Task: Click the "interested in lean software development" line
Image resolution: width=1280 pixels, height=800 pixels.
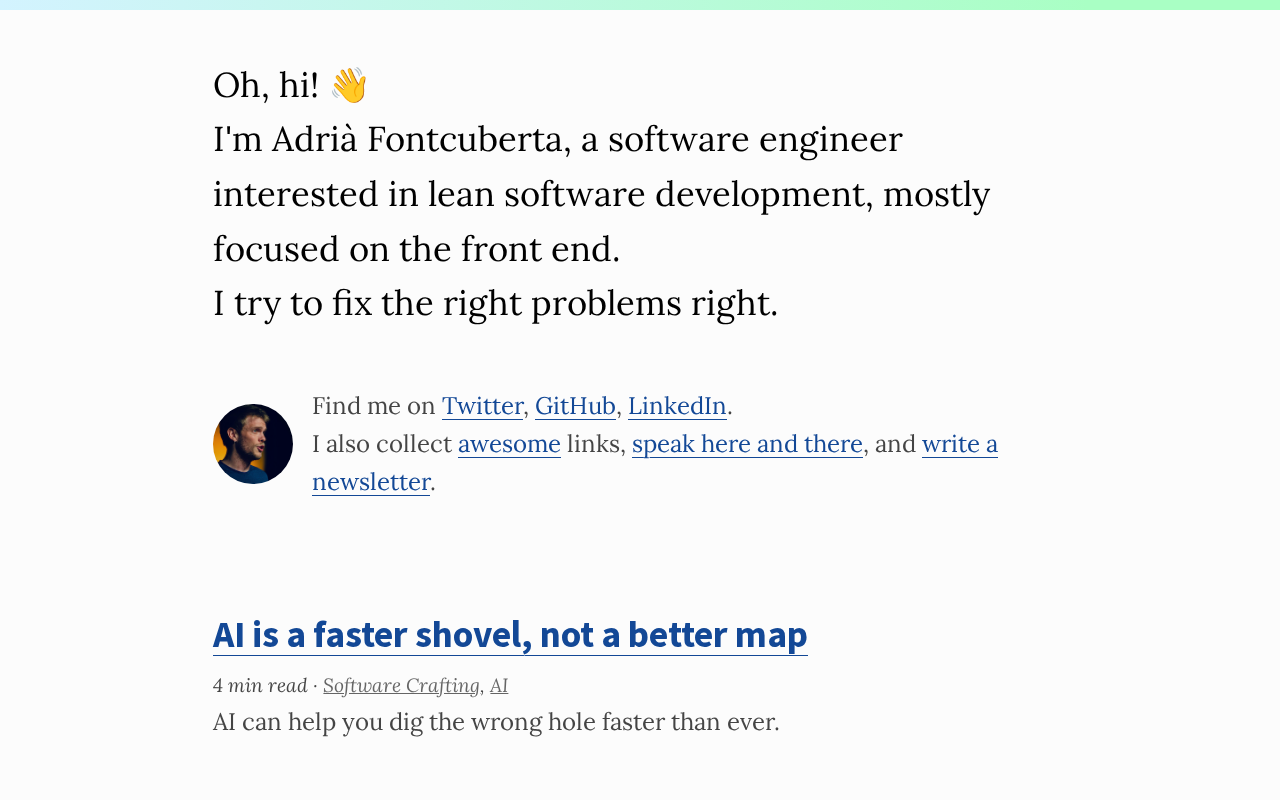Action: pyautogui.click(x=601, y=195)
